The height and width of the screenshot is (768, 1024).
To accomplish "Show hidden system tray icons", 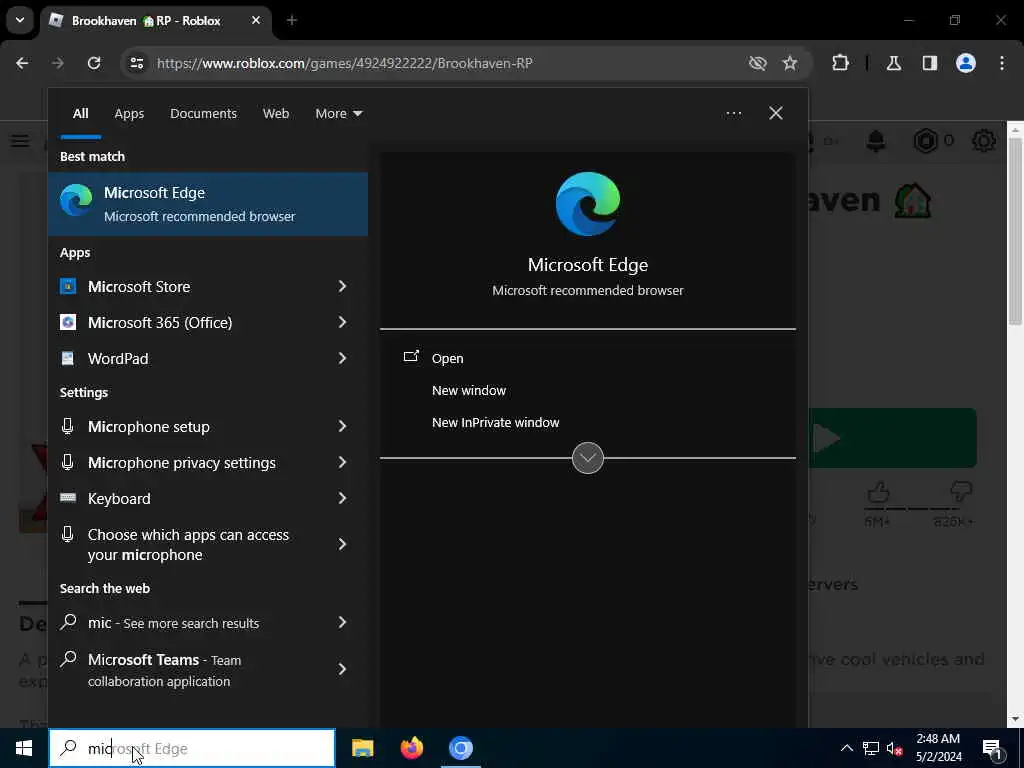I will coord(846,748).
